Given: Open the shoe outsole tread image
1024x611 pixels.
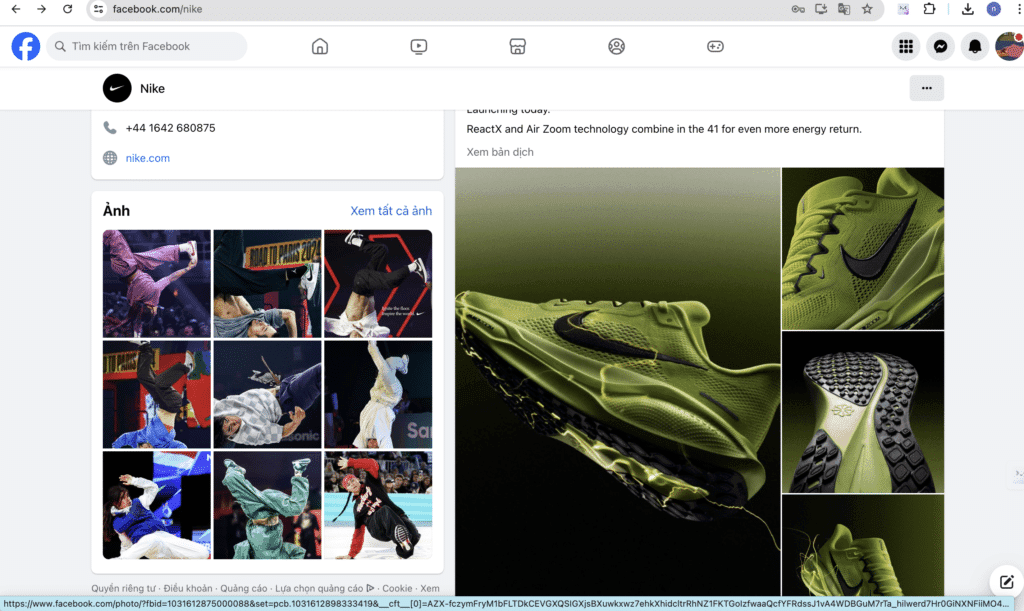Looking at the screenshot, I should pos(863,412).
